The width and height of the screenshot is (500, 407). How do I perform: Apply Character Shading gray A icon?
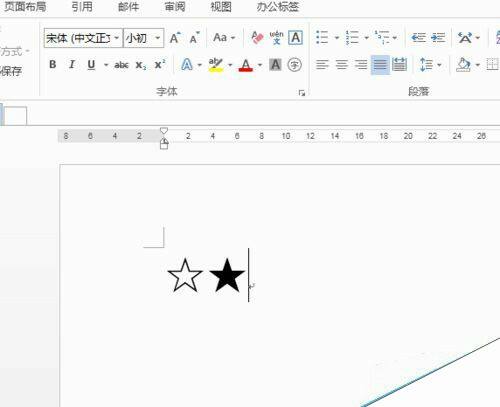(x=275, y=64)
